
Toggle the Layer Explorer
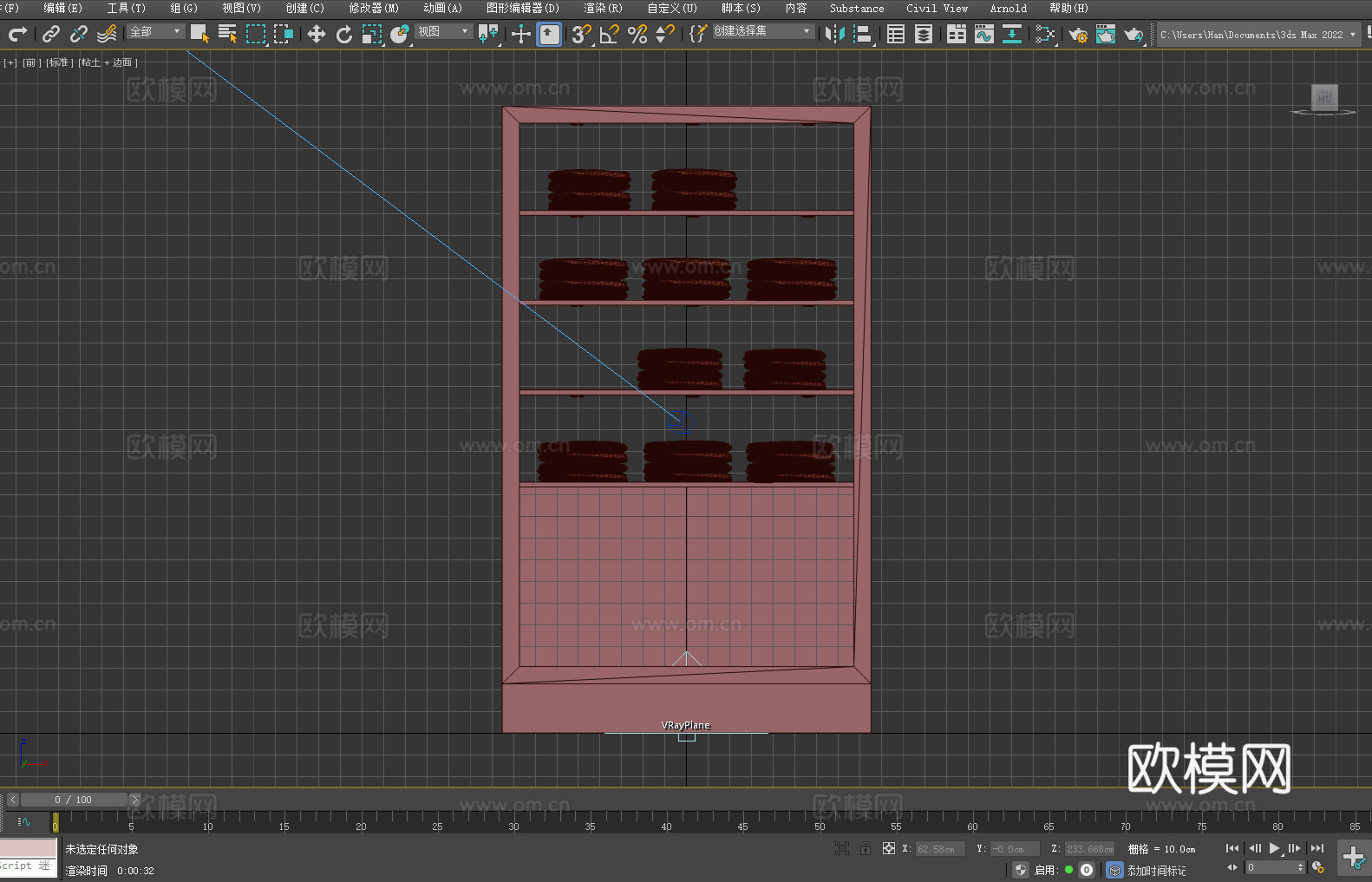click(924, 34)
